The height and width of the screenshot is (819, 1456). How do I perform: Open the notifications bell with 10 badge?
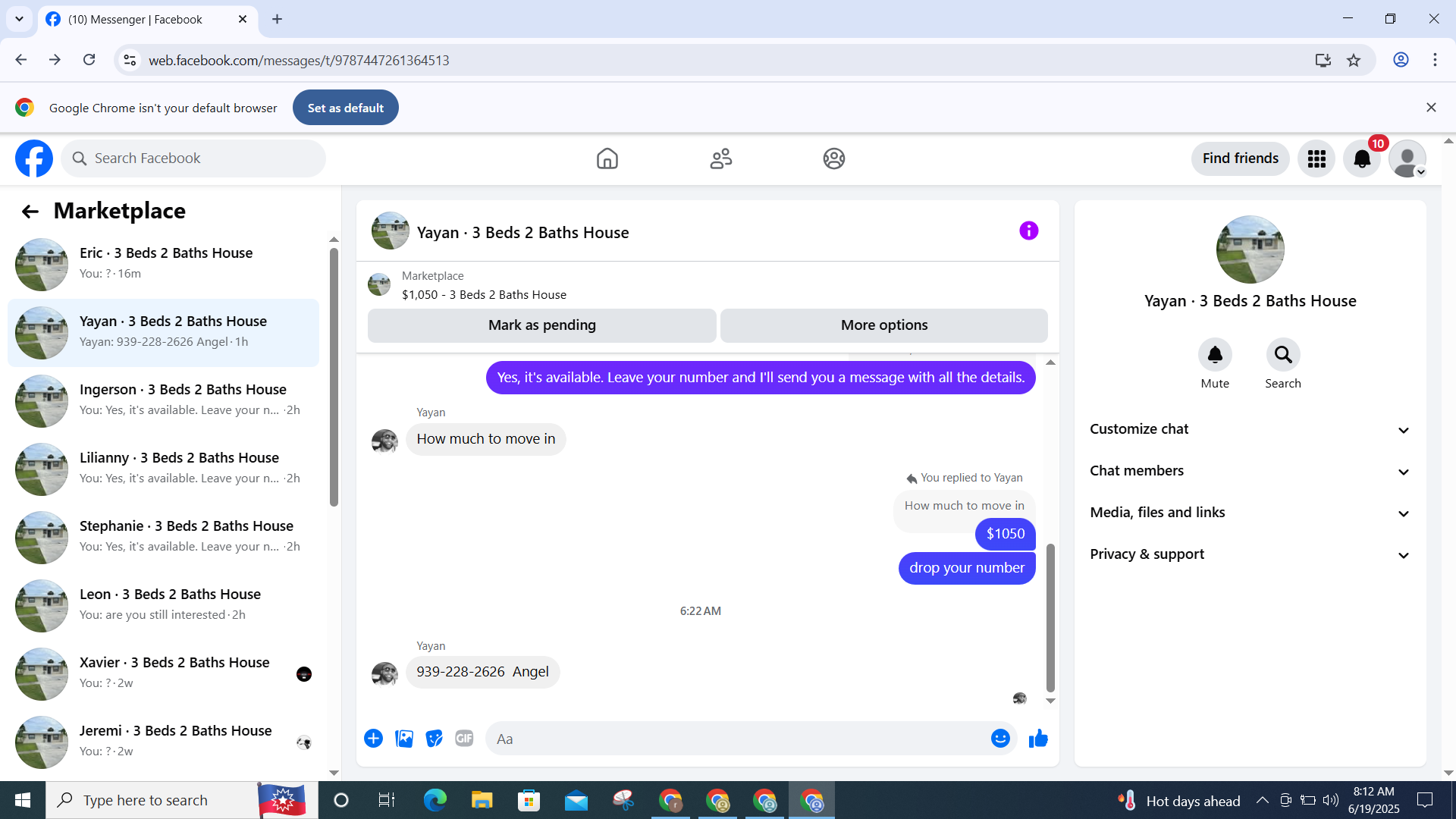[x=1362, y=158]
